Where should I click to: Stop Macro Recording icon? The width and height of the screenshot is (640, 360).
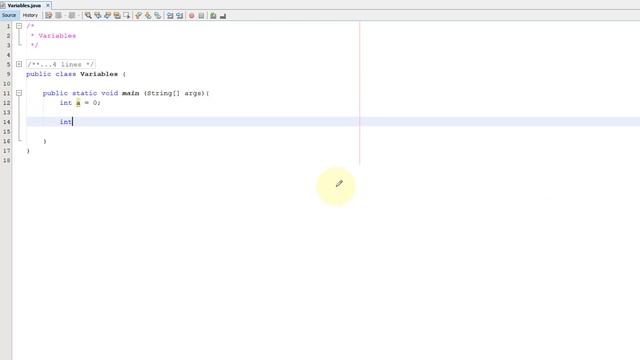click(201, 16)
